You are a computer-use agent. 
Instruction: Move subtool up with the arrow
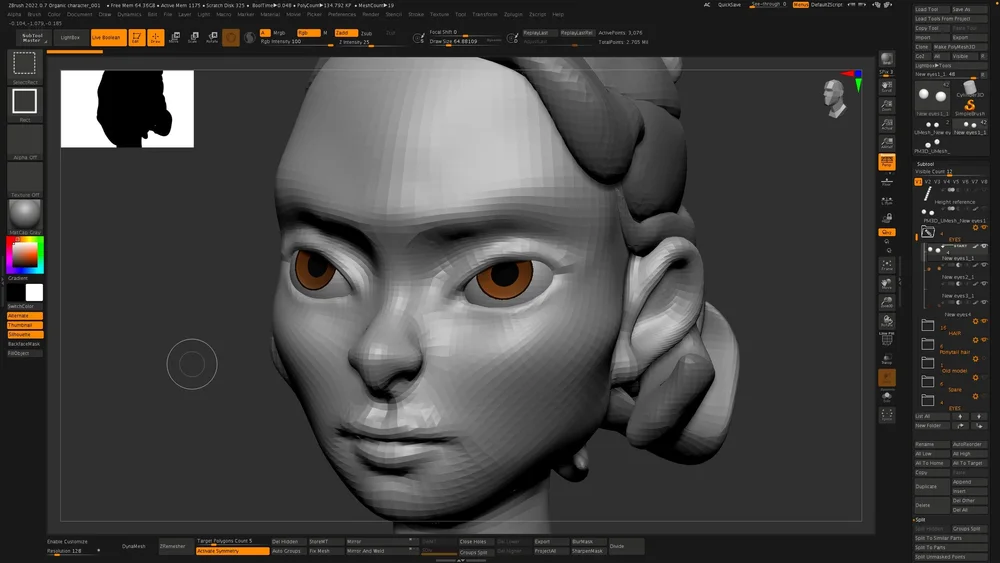[x=960, y=416]
